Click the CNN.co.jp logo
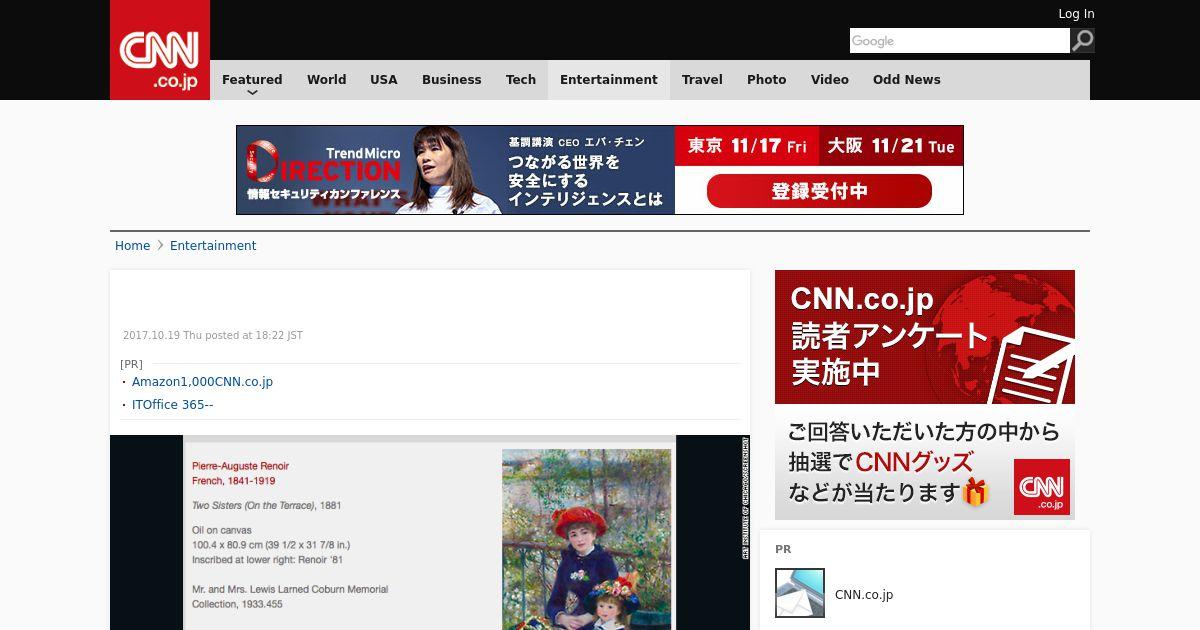This screenshot has height=630, width=1200. click(x=160, y=50)
